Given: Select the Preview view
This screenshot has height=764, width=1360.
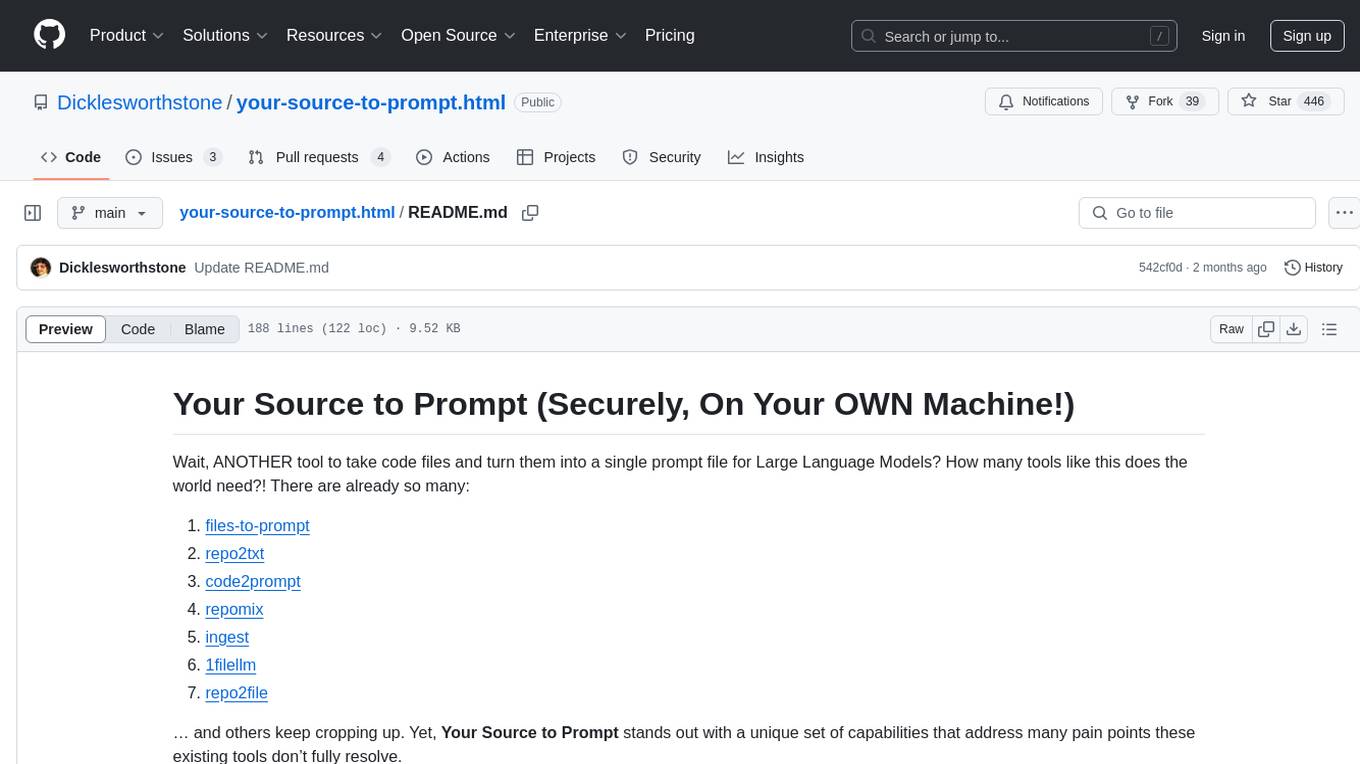Looking at the screenshot, I should pos(66,329).
